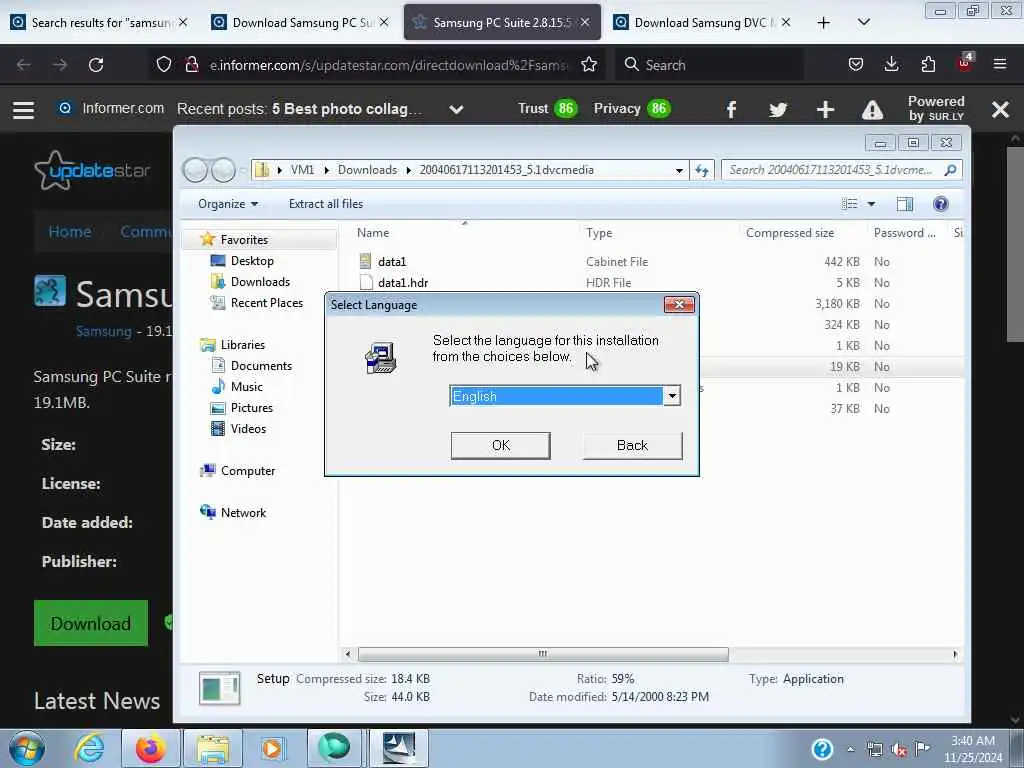Click OK in Select Language dialog
This screenshot has width=1024, height=768.
coord(500,445)
